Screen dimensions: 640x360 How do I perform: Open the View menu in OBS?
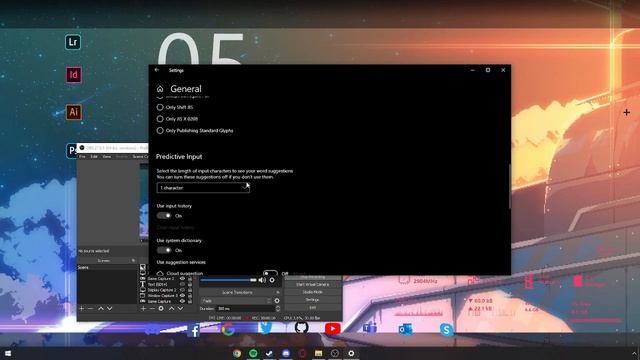tap(107, 157)
